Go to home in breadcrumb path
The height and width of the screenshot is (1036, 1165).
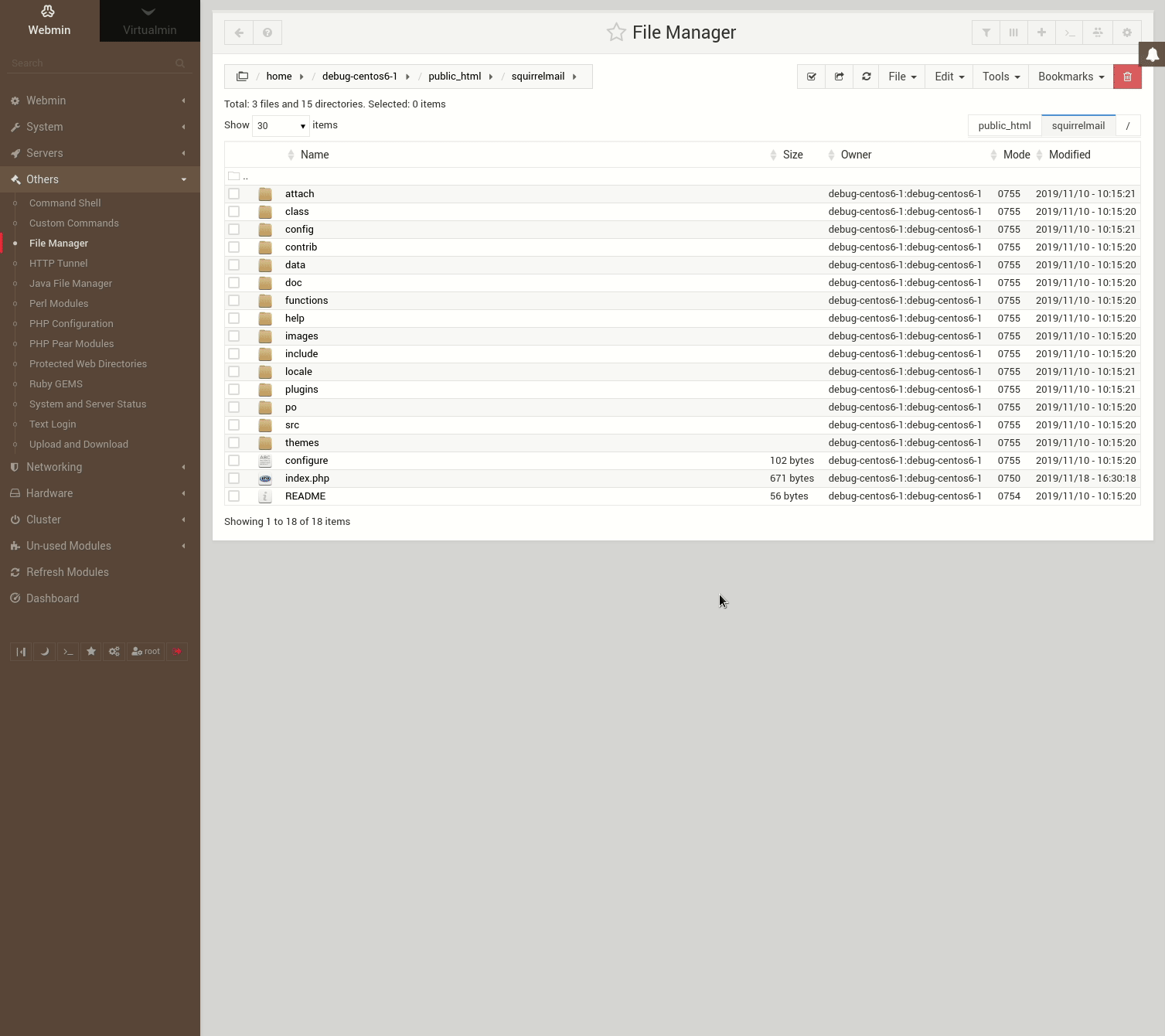point(279,77)
